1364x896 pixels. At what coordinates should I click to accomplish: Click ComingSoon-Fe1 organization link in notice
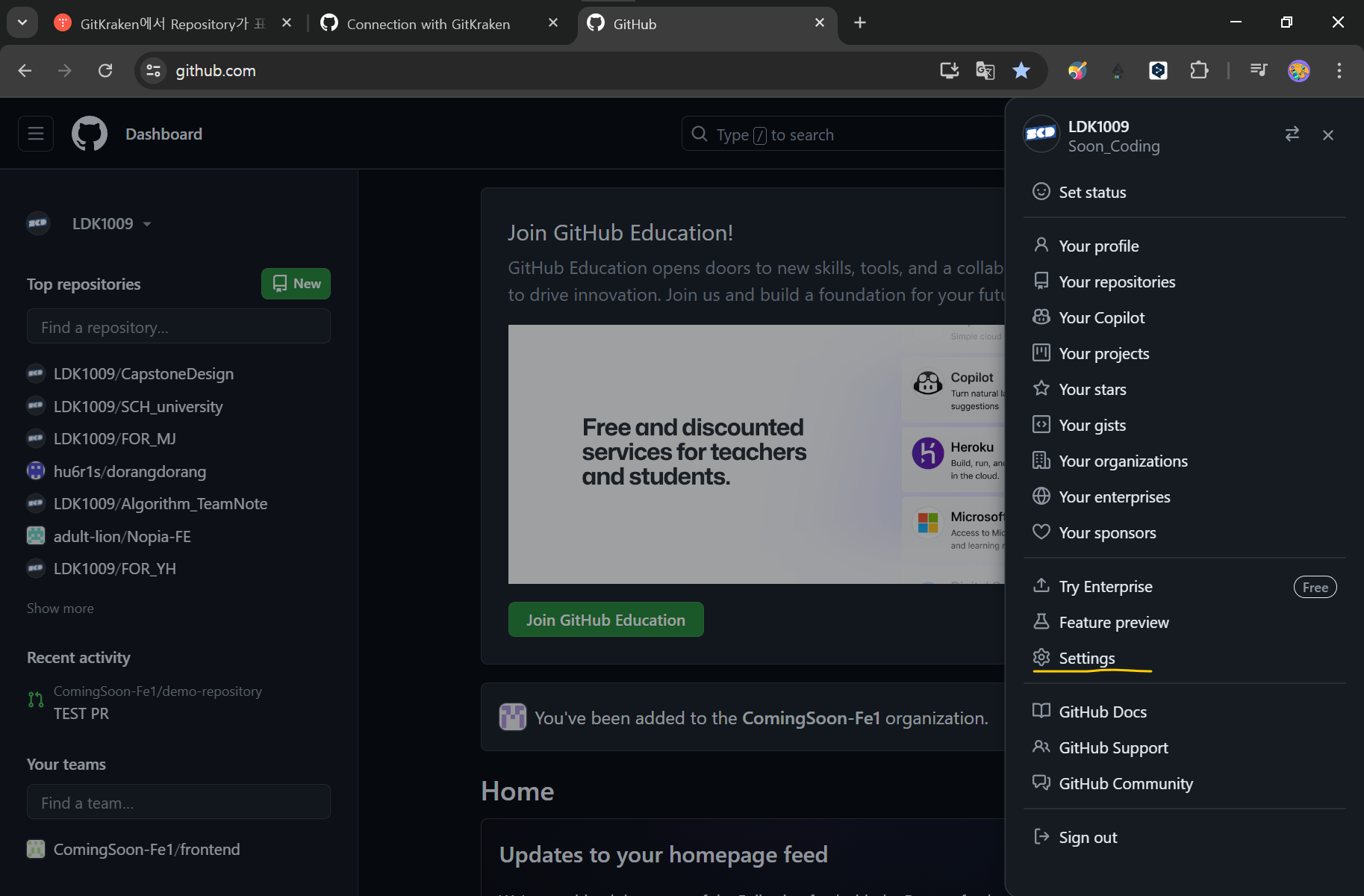point(811,718)
